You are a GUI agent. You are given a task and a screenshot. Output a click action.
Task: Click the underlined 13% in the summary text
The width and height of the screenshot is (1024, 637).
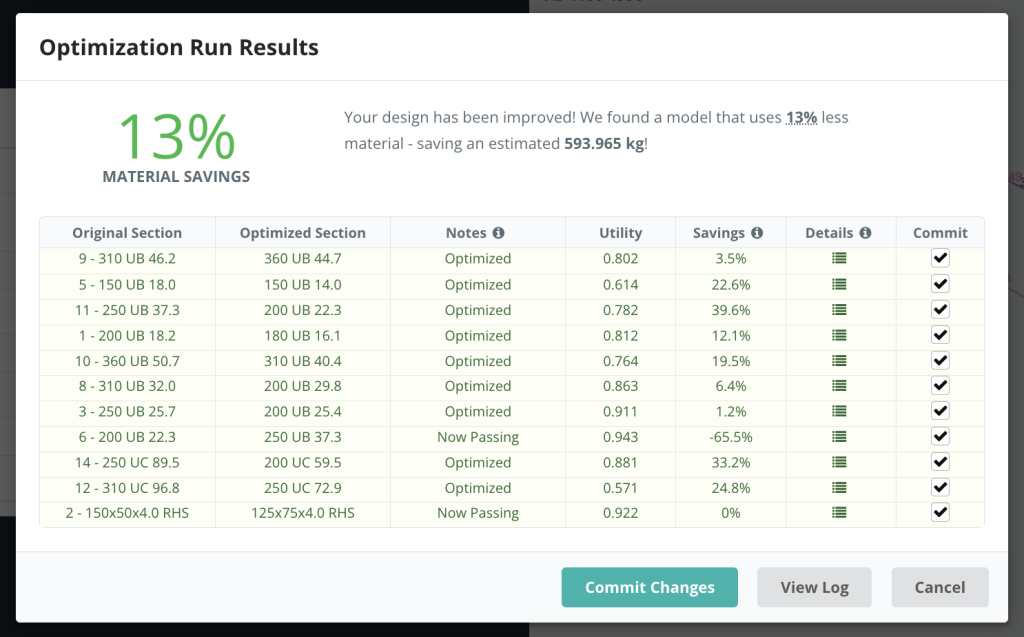800,117
